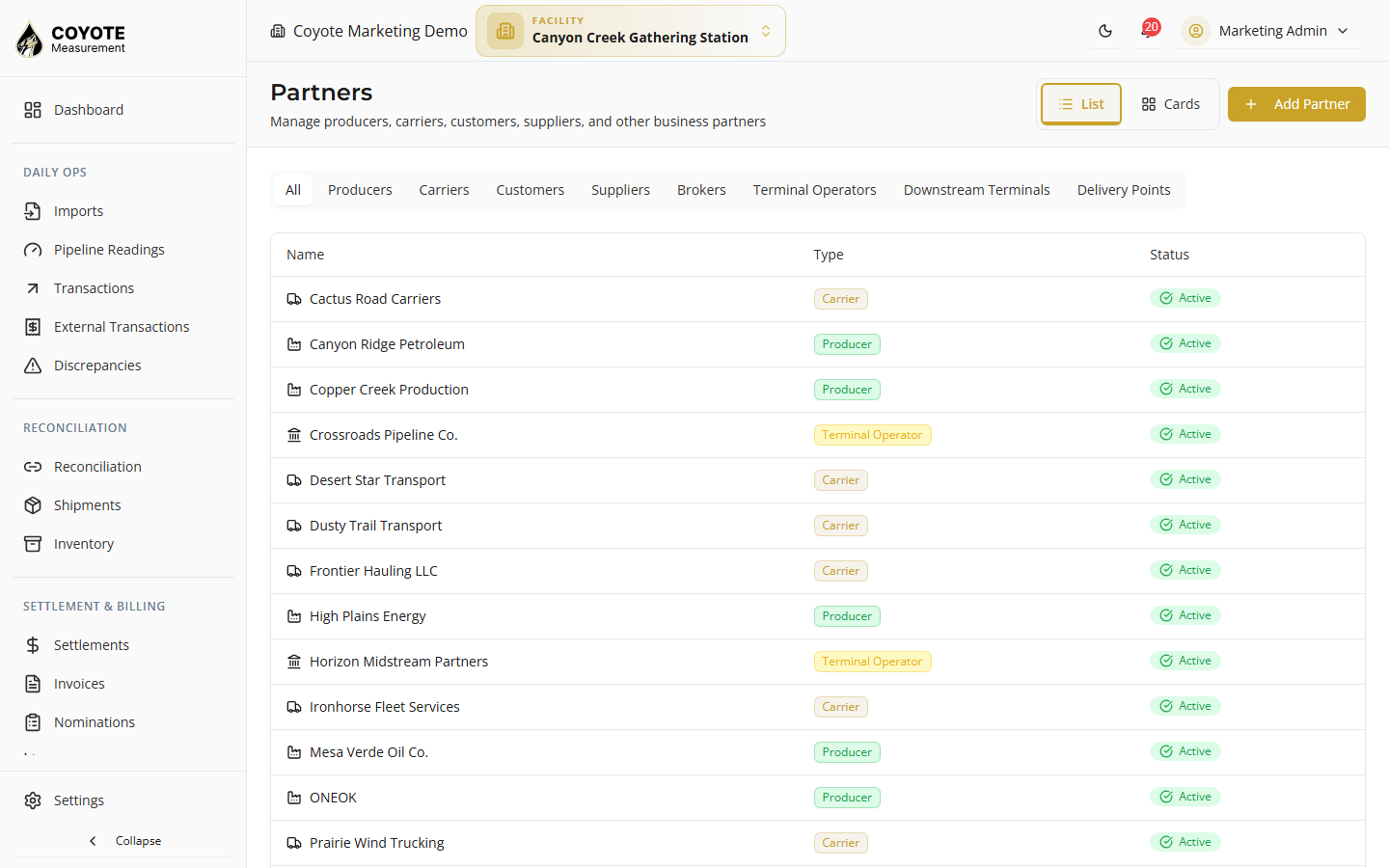Open Settlements dollar icon
This screenshot has height=868, width=1389.
33,645
